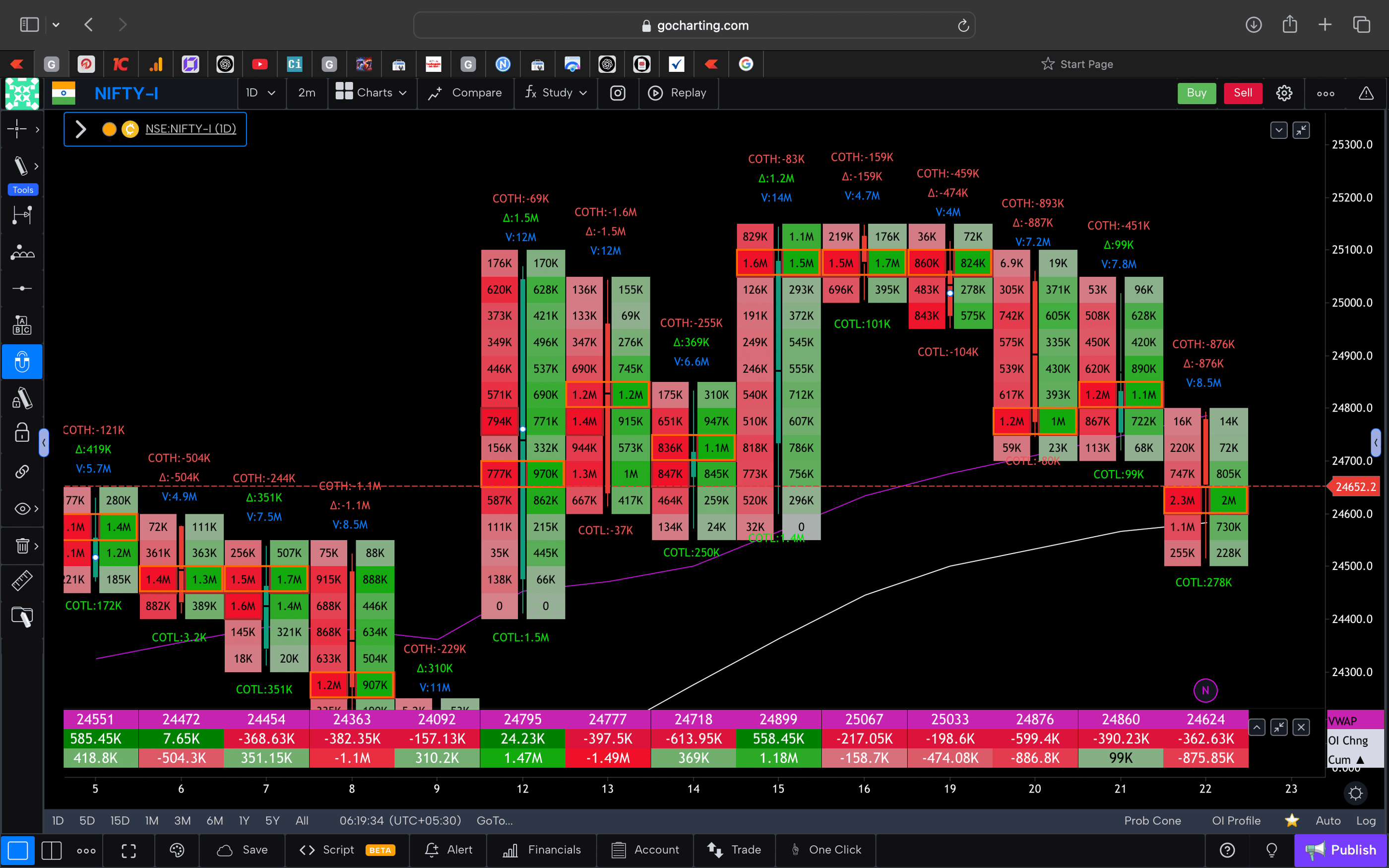Select the crosshair cursor tool
This screenshot has width=1389, height=868.
click(17, 129)
